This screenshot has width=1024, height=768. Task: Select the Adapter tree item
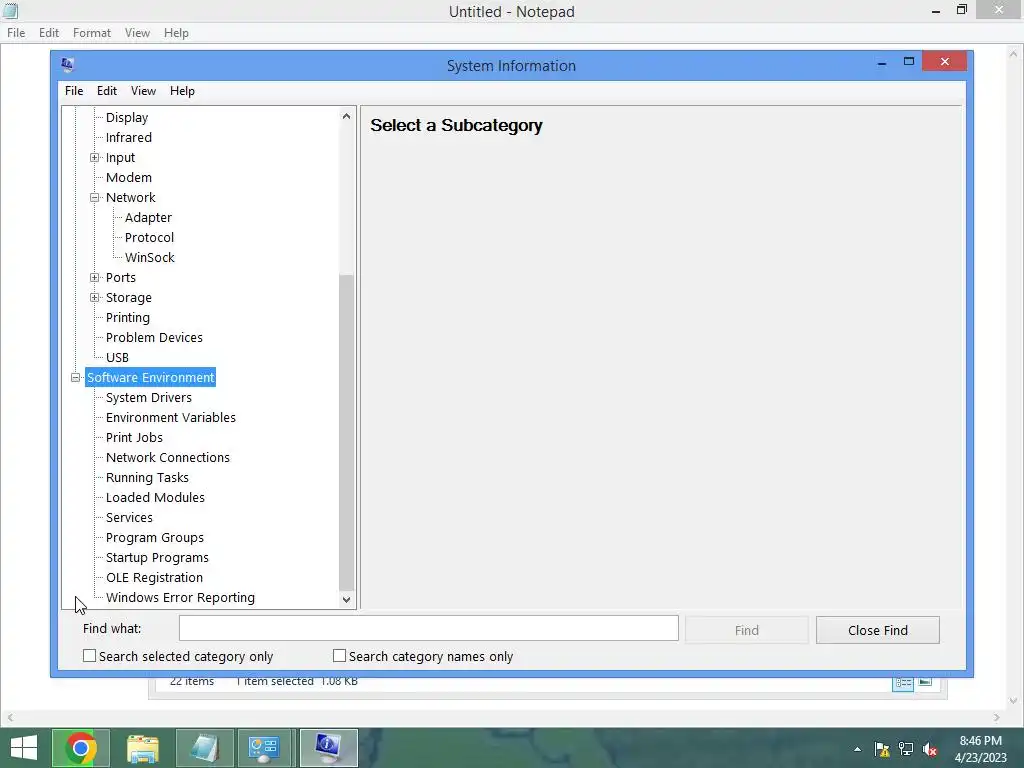[148, 217]
